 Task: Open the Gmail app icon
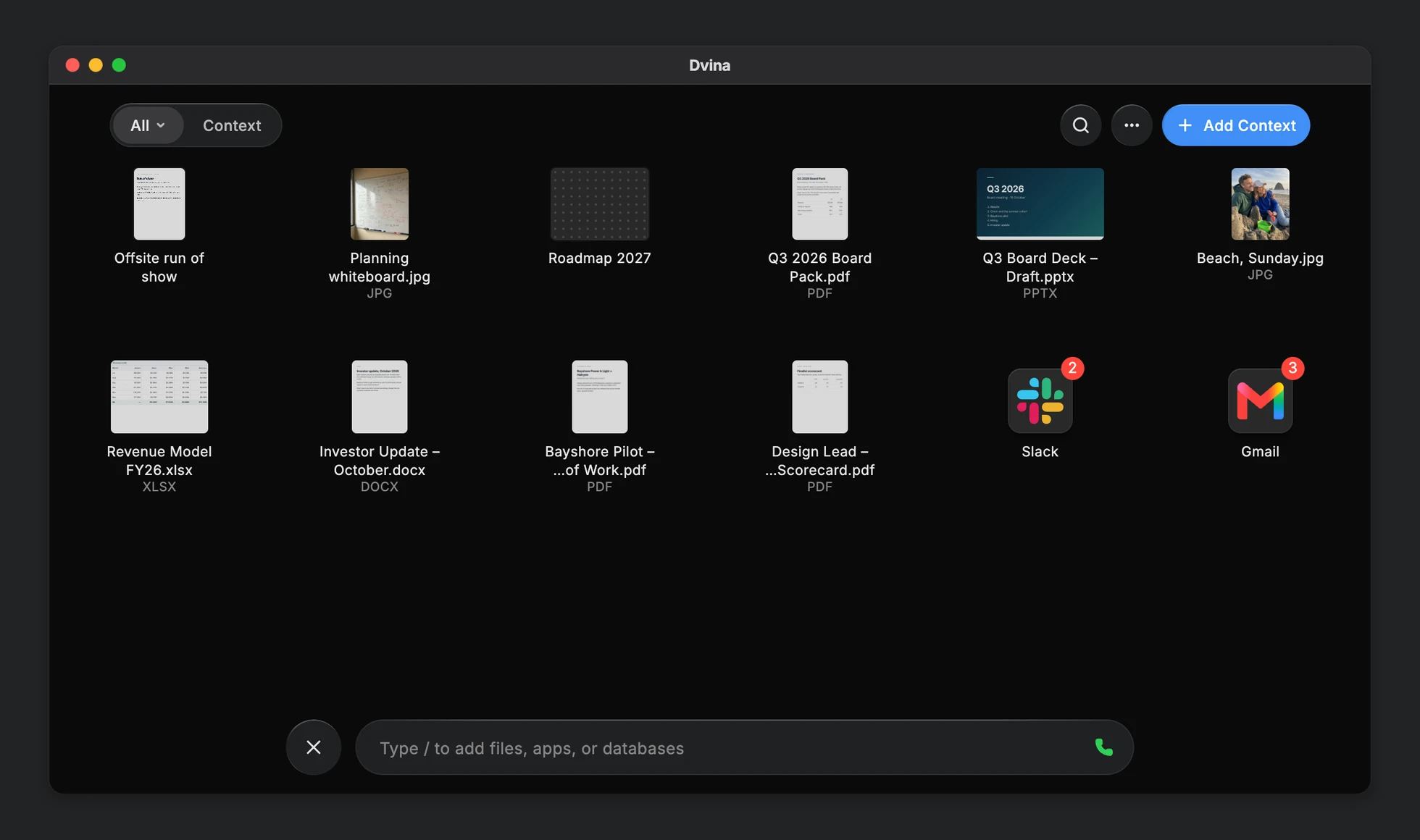pyautogui.click(x=1260, y=400)
